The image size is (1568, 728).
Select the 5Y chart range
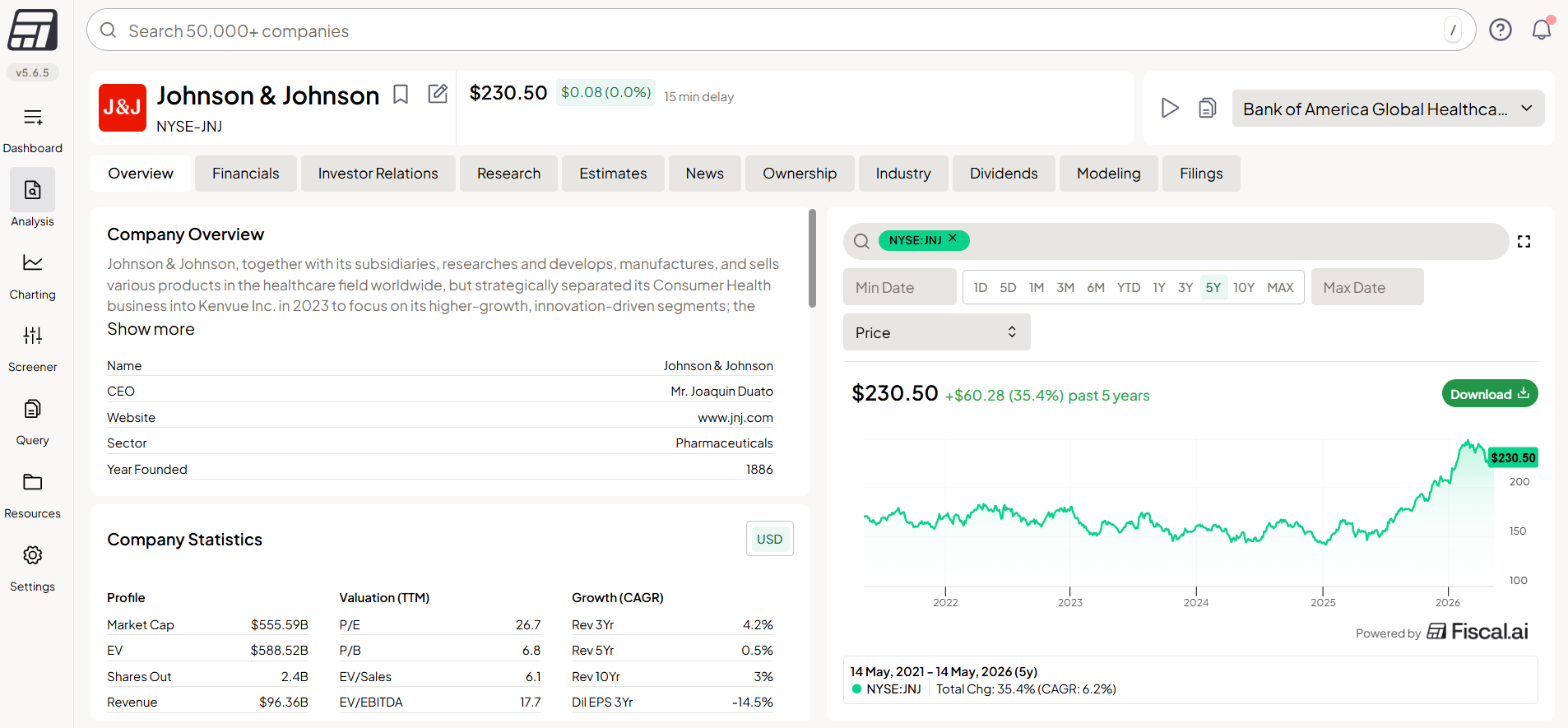point(1213,288)
